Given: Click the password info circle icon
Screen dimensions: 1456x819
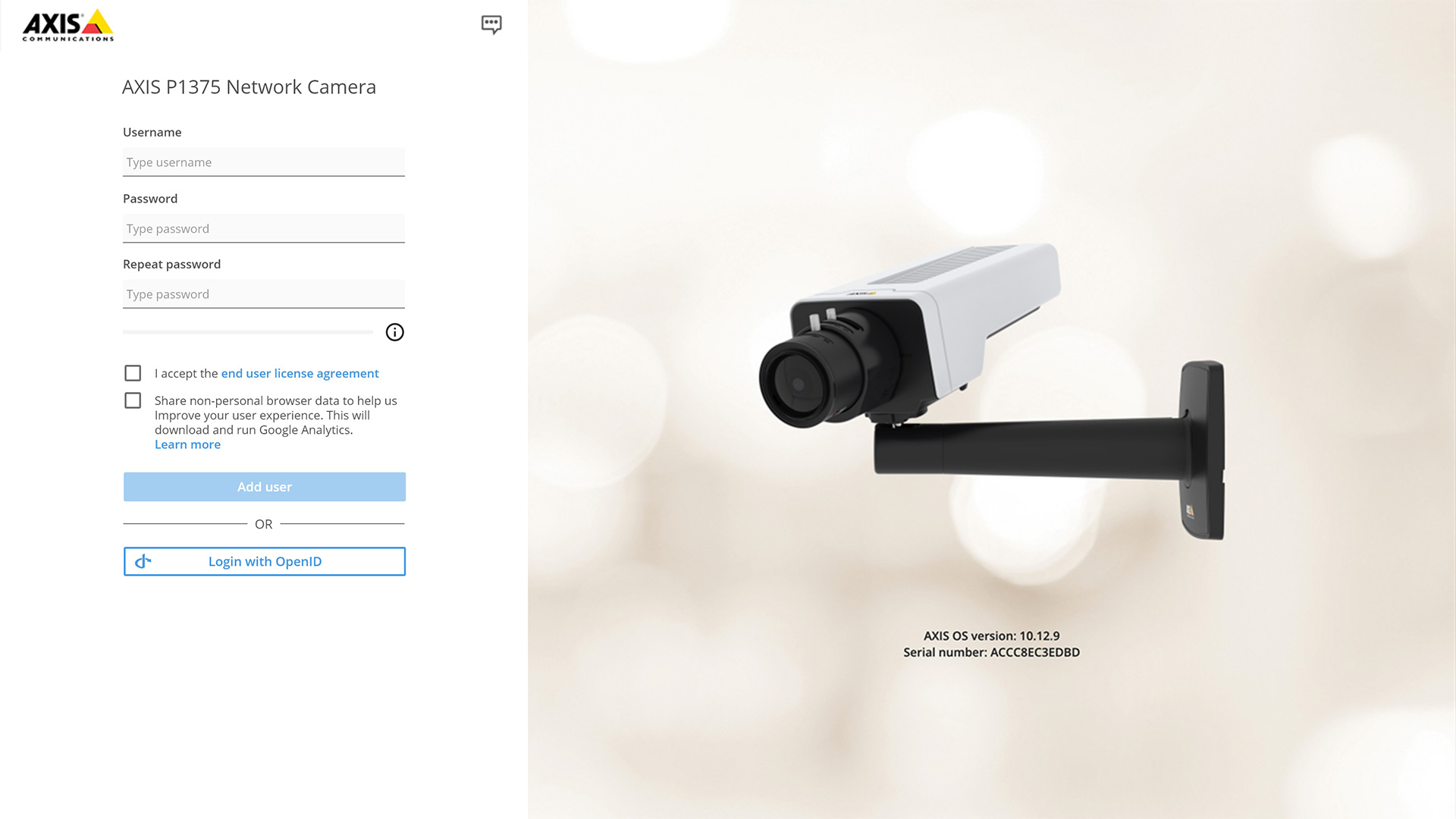Looking at the screenshot, I should pyautogui.click(x=394, y=332).
